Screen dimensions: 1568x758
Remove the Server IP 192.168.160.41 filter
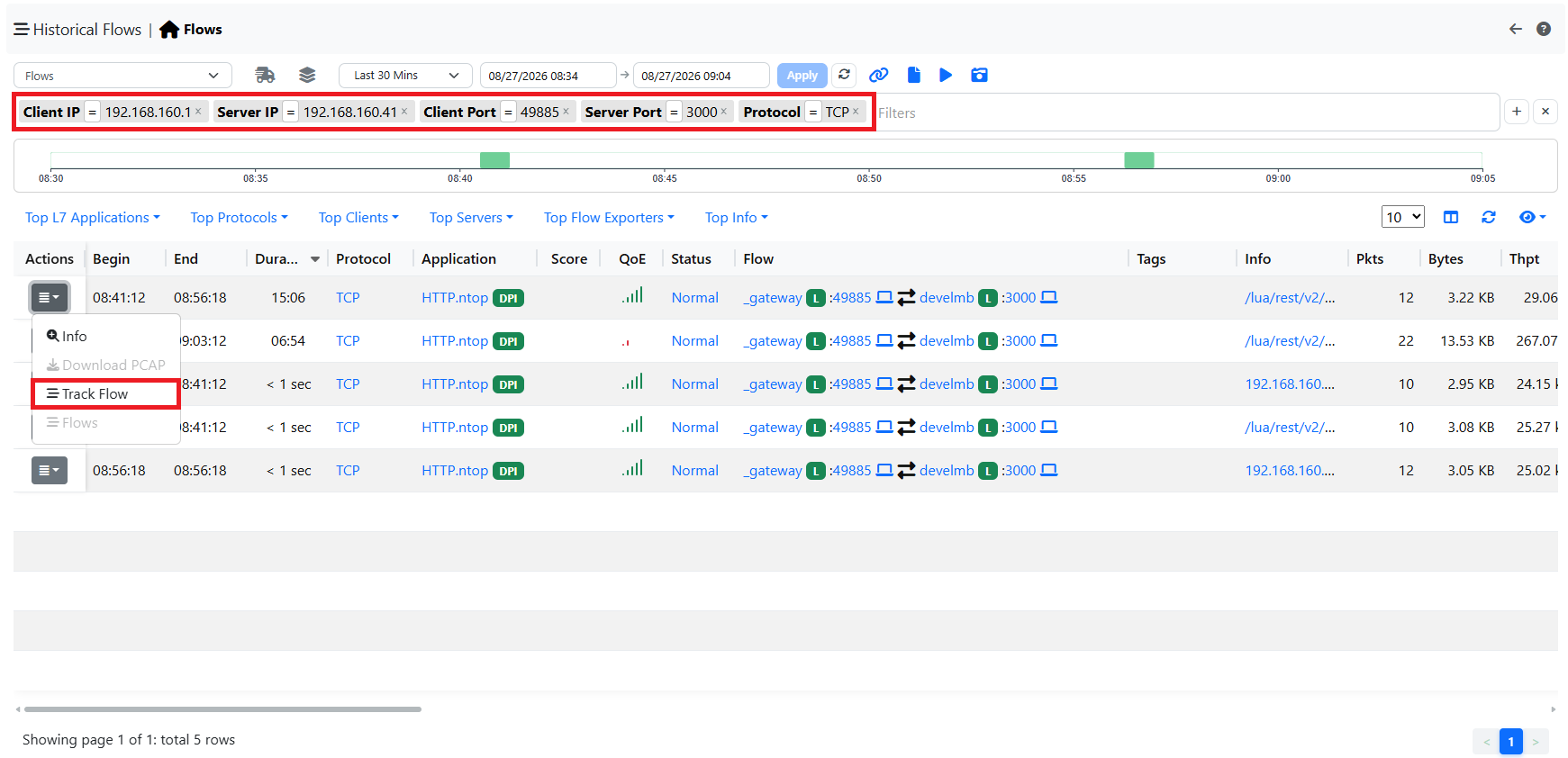click(x=404, y=112)
